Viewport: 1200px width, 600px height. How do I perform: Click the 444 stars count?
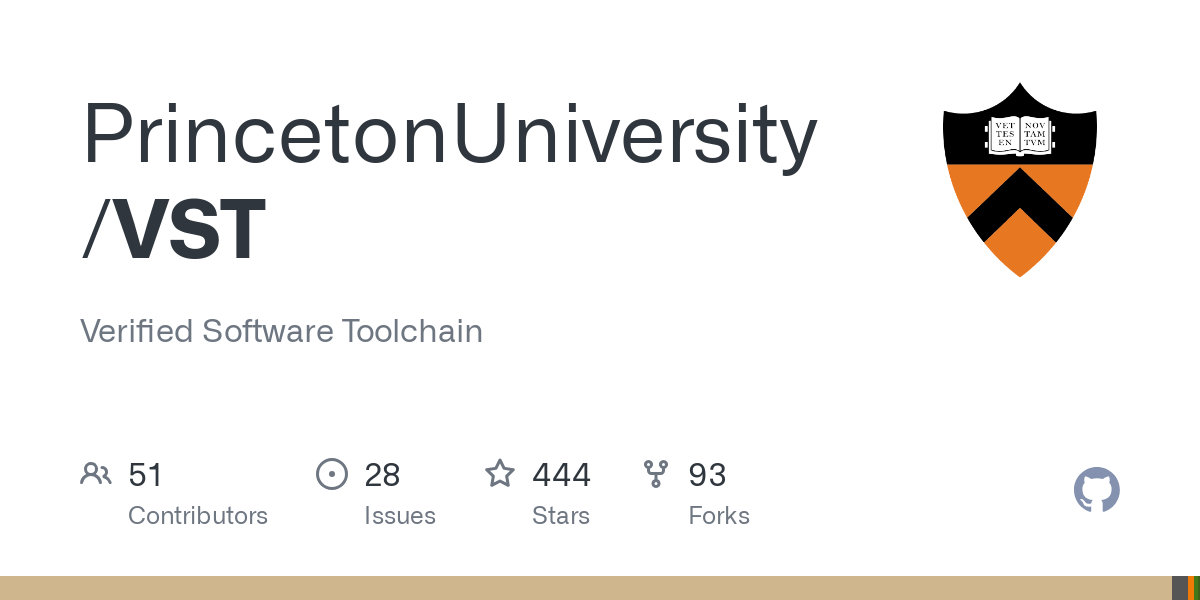[x=561, y=474]
